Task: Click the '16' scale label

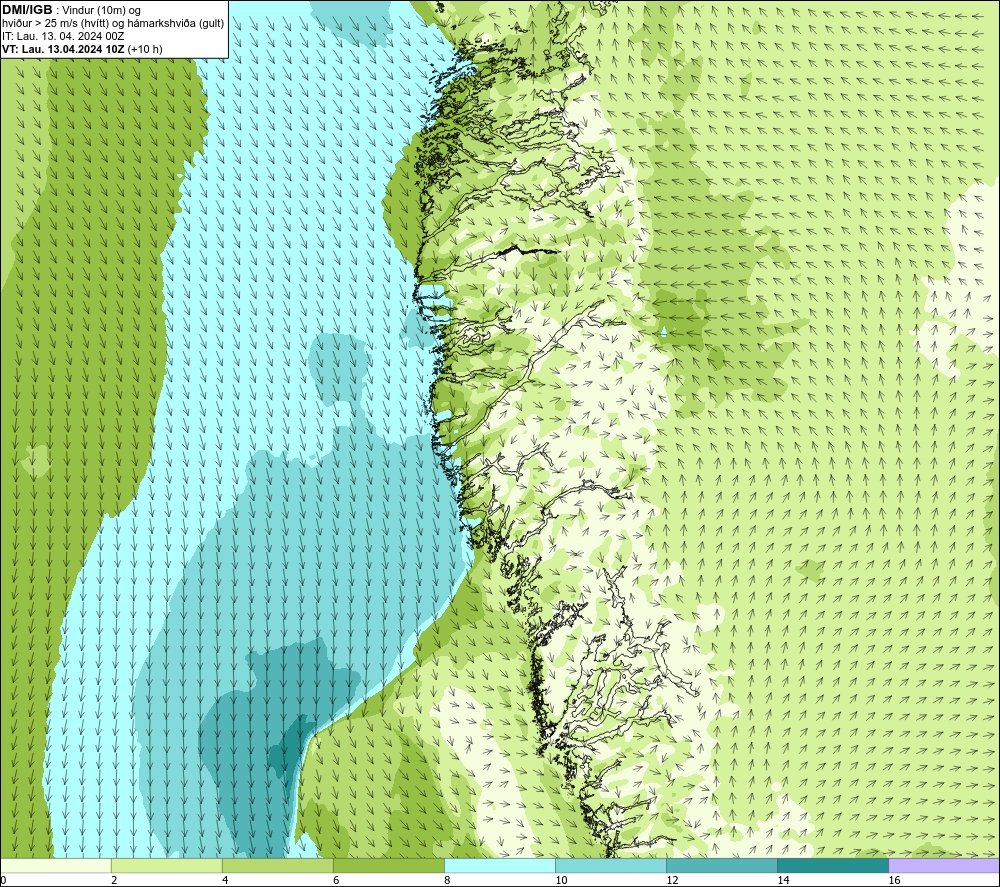Action: pyautogui.click(x=894, y=880)
